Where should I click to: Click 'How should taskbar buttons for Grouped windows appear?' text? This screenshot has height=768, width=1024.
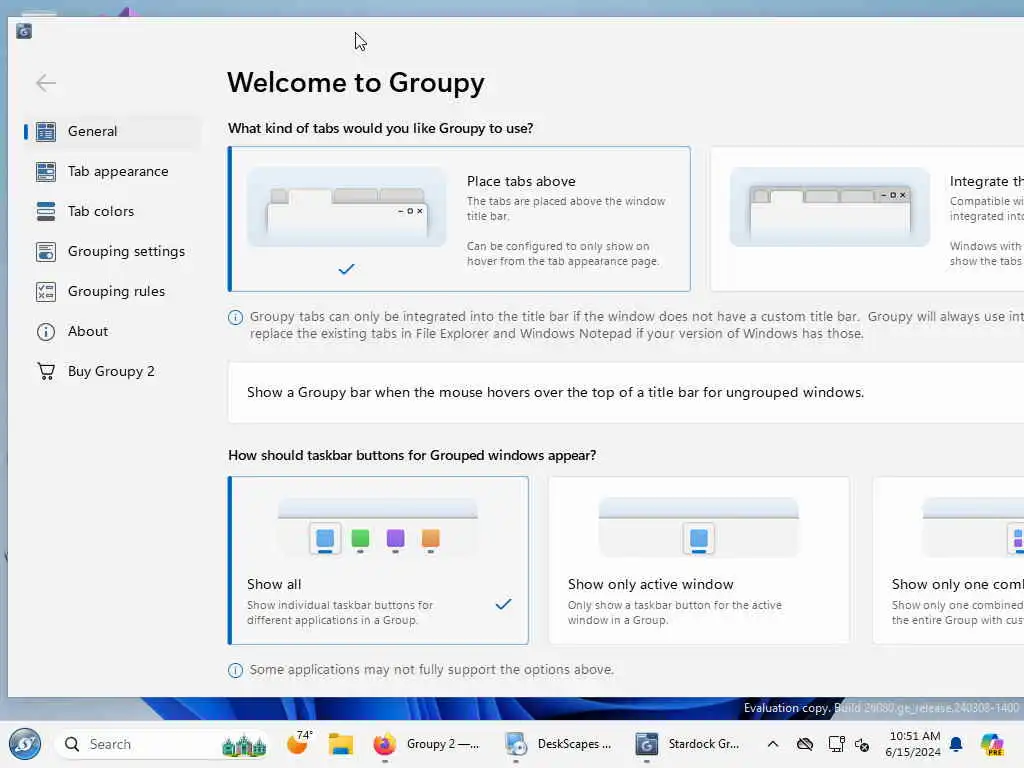[x=412, y=455]
